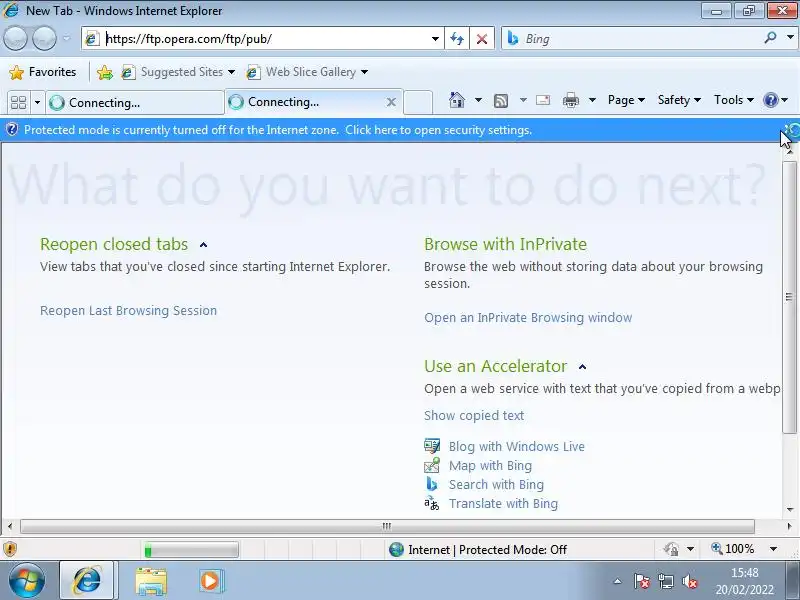Collapse the Reopen closed tabs section
Viewport: 800px width, 600px height.
point(204,245)
